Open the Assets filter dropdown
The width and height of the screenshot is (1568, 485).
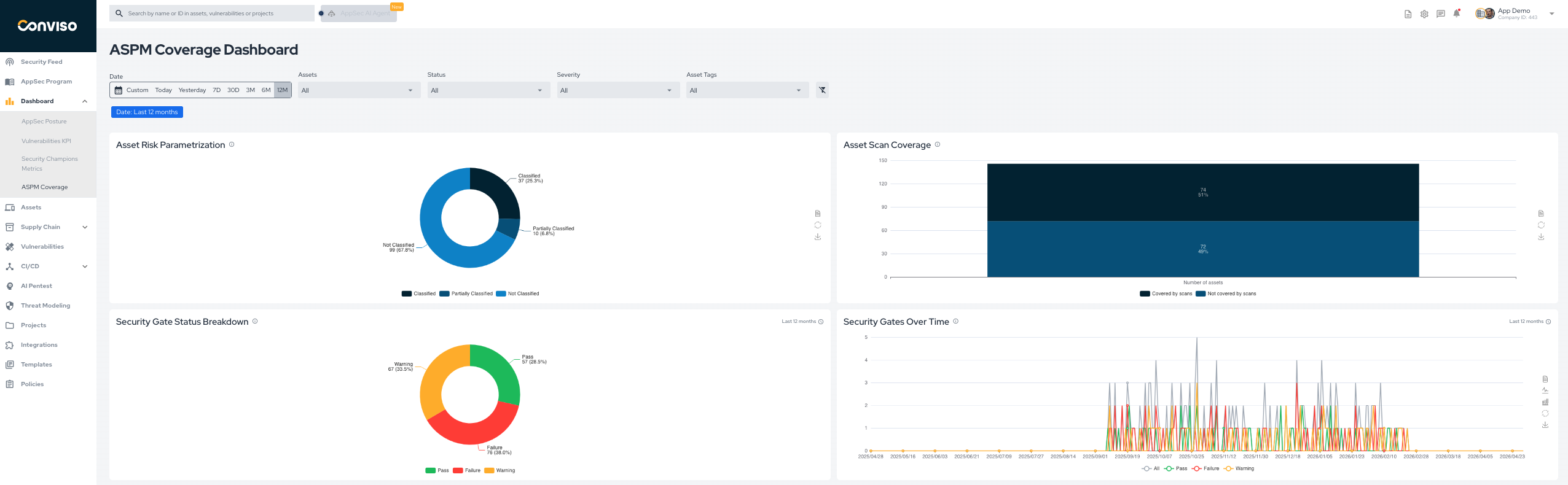tap(359, 90)
